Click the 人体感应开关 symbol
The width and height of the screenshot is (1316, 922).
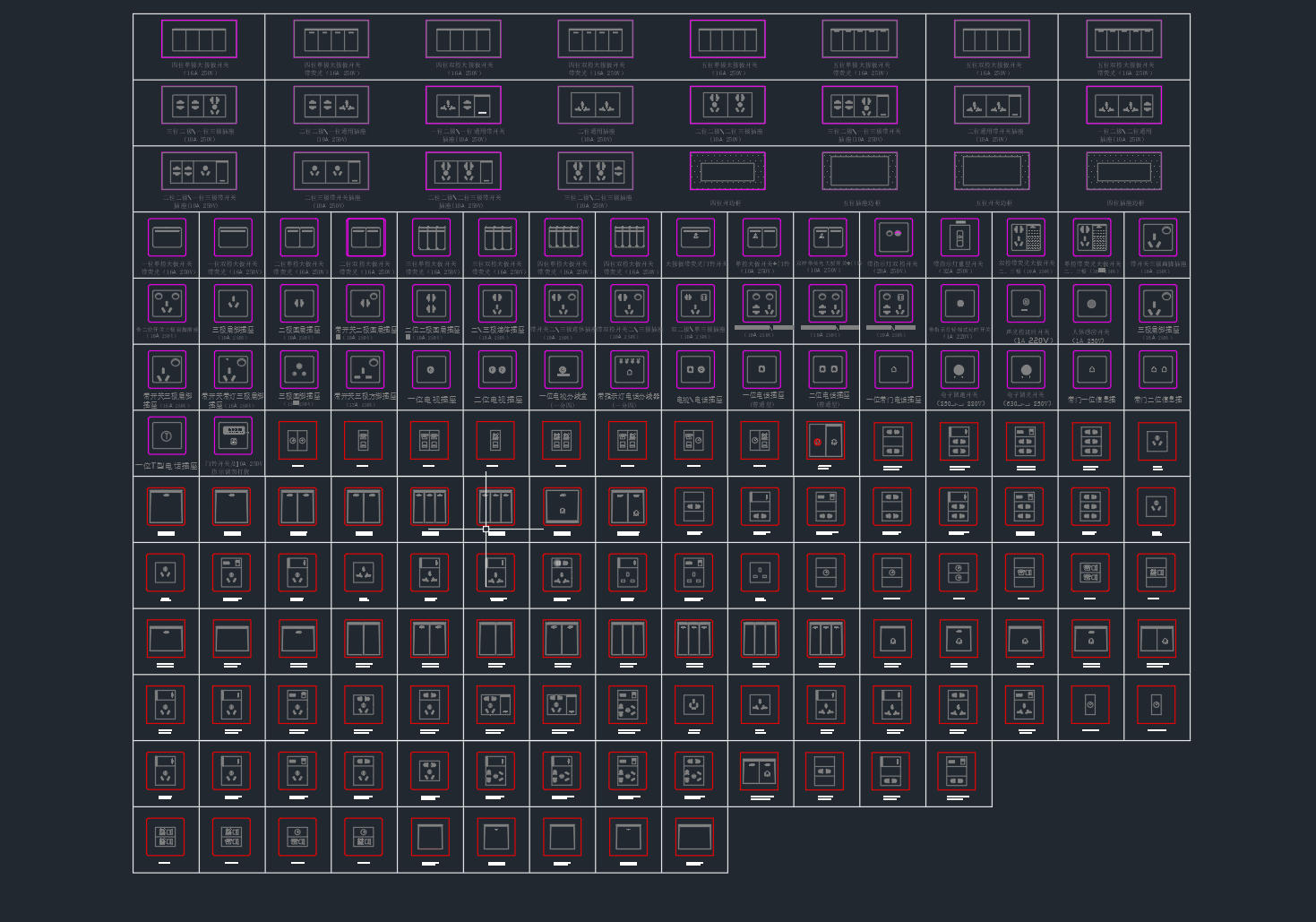(x=1091, y=303)
